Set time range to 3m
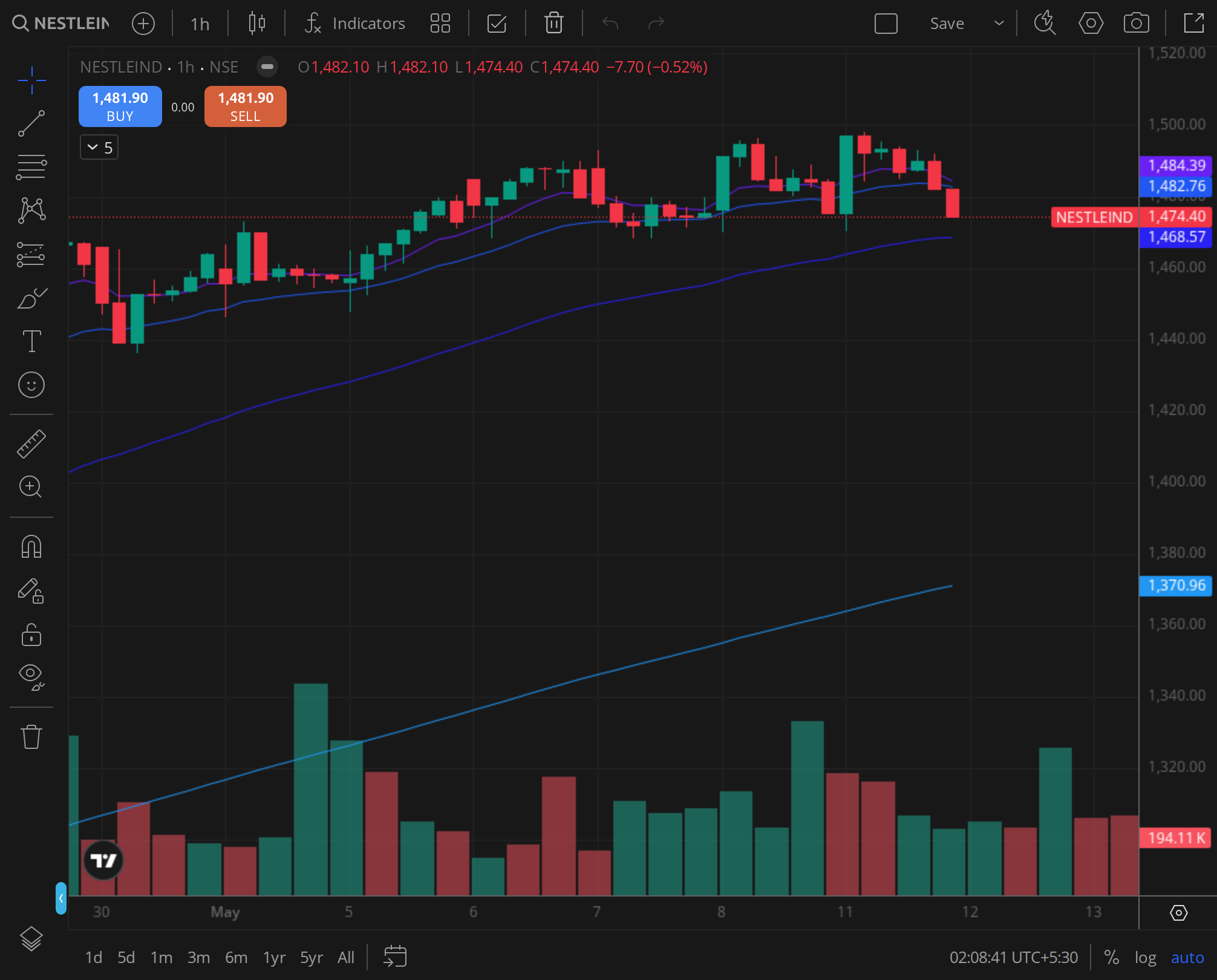Screen dimensions: 1217x980 click(198, 958)
